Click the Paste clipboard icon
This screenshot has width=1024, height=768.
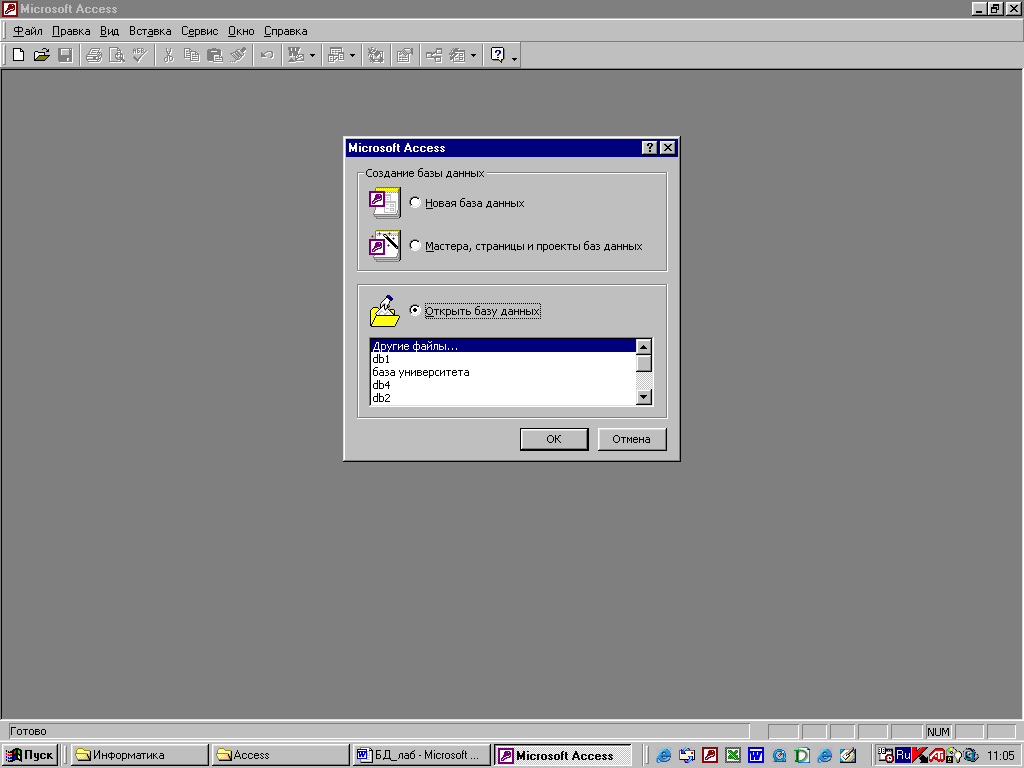(215, 56)
